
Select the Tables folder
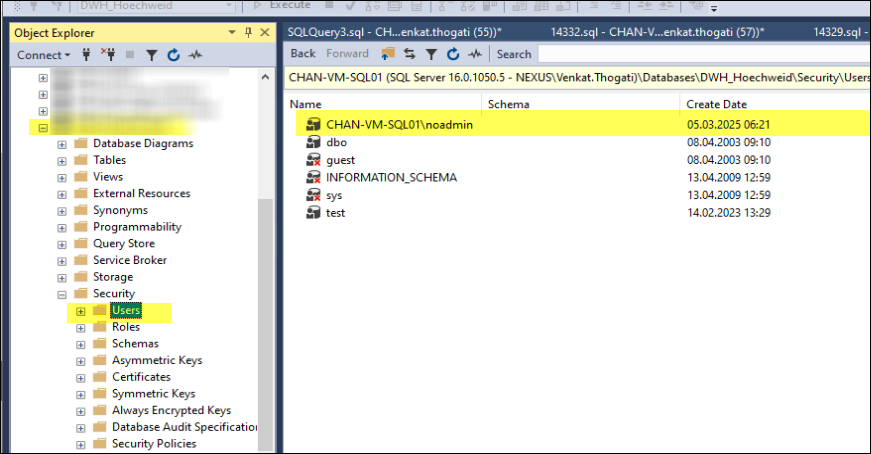pos(109,160)
